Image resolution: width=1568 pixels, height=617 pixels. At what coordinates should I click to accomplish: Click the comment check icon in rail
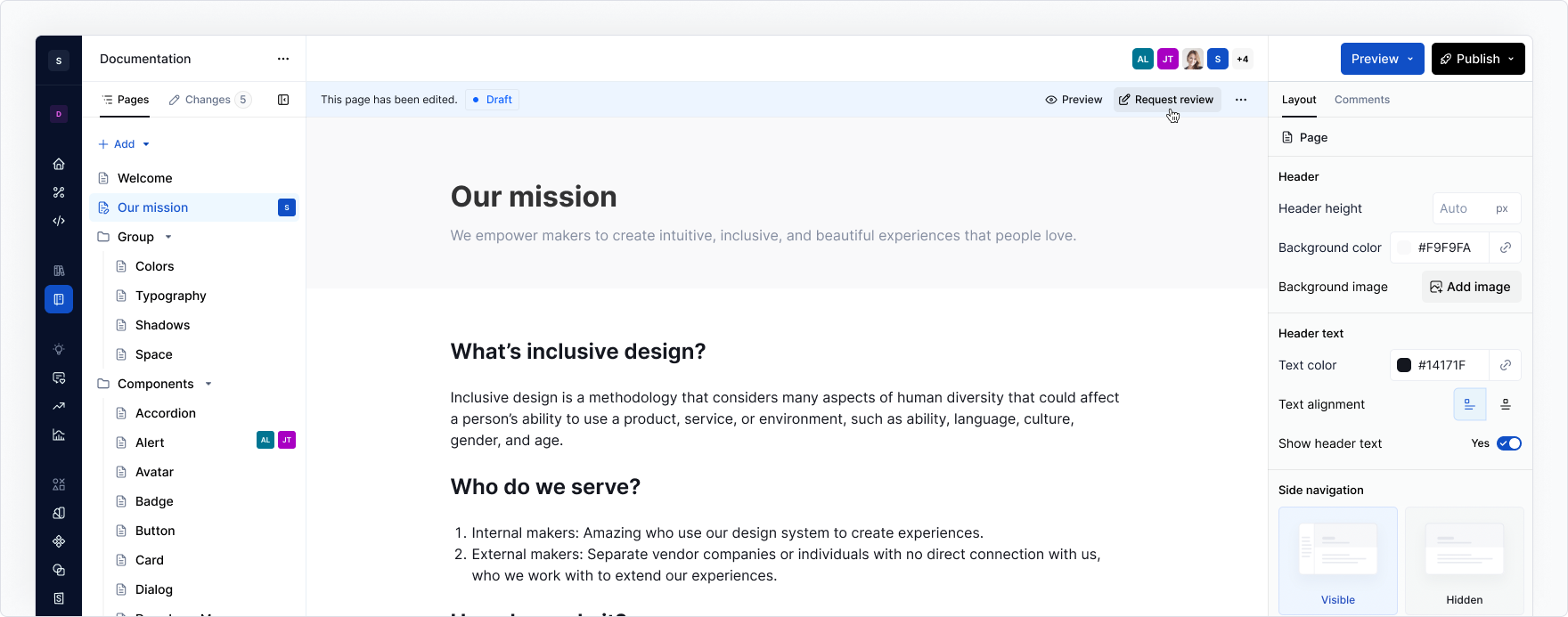(x=59, y=378)
